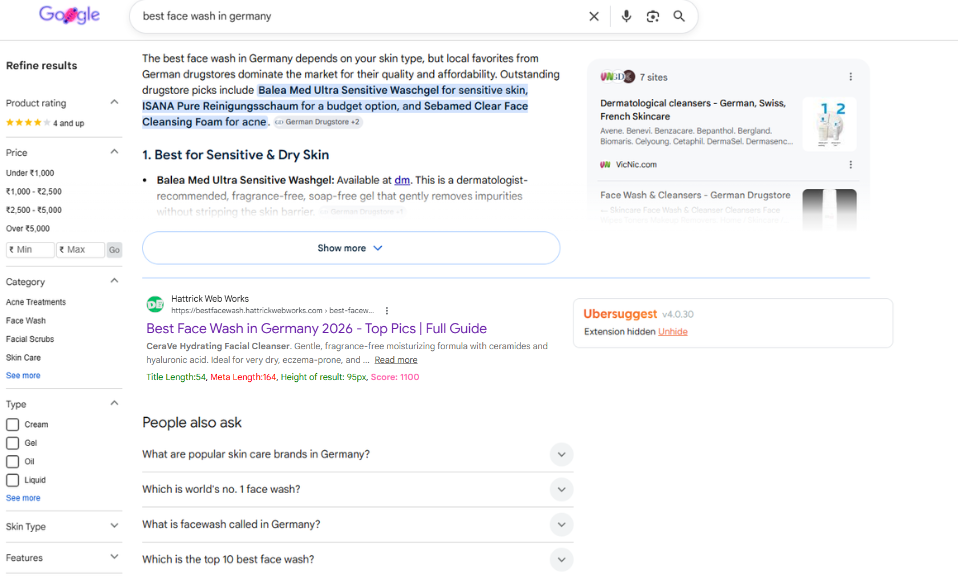
Task: Click the Max price input field
Action: point(81,250)
